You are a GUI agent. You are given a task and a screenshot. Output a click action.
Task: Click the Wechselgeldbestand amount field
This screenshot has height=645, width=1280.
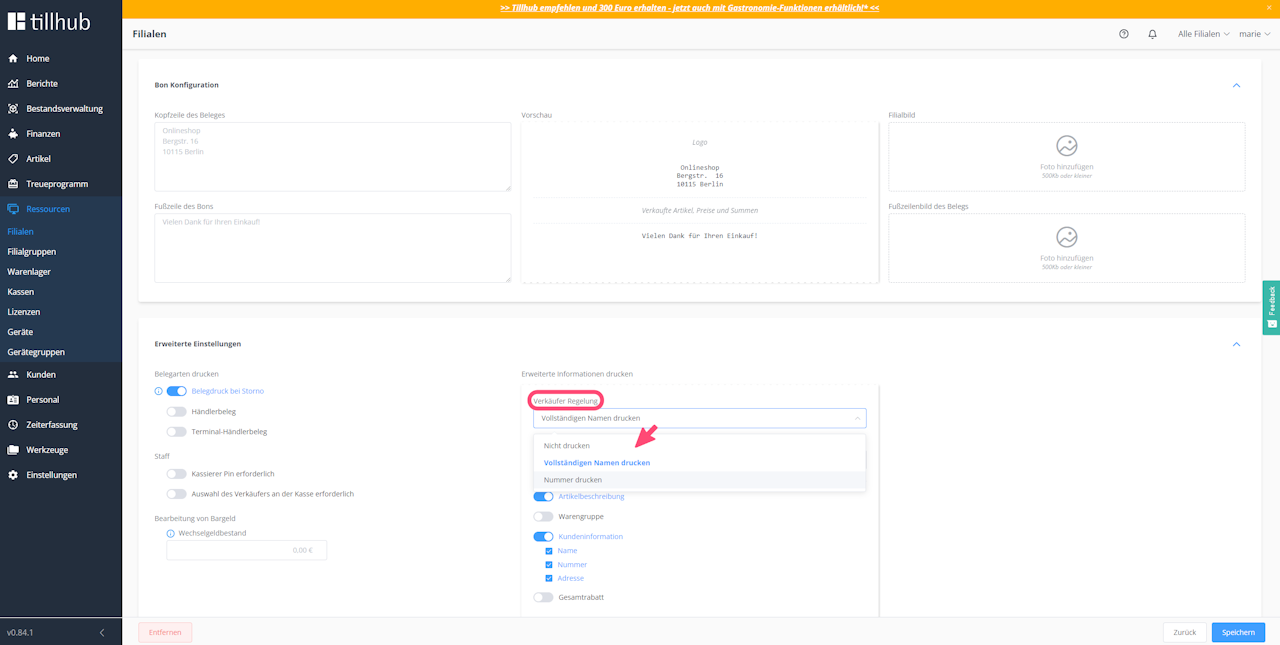246,550
